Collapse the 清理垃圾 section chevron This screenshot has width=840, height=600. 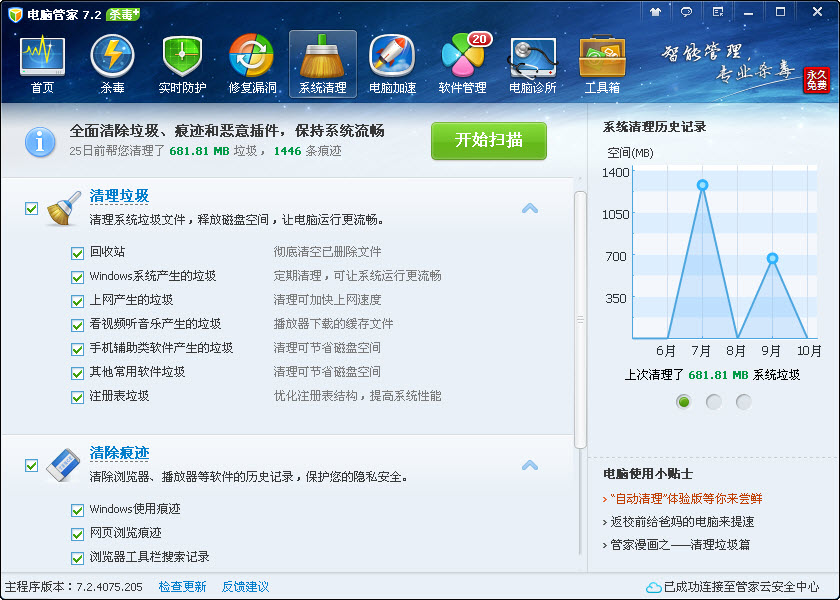click(530, 208)
